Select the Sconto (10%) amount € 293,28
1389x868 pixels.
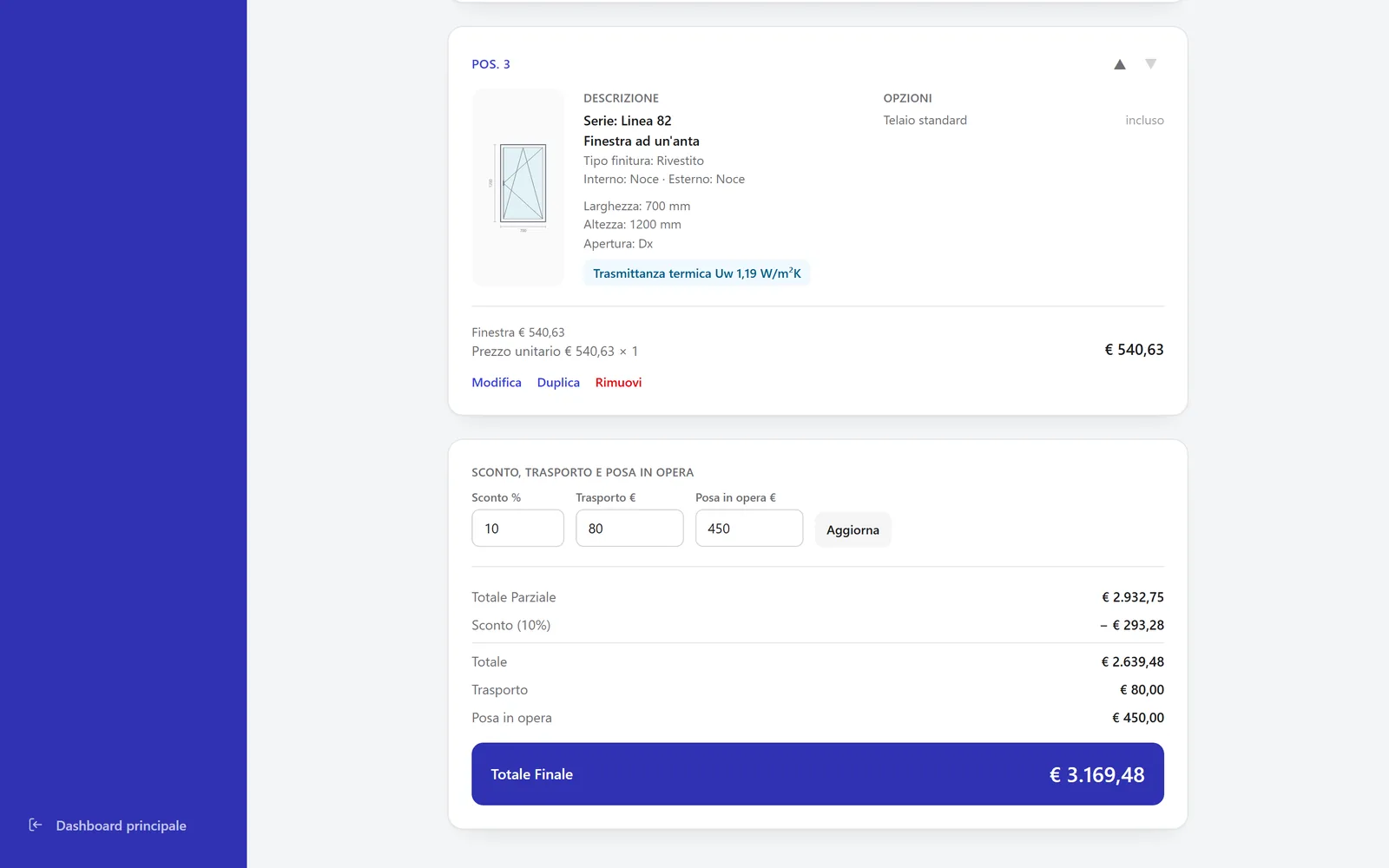(x=1132, y=625)
